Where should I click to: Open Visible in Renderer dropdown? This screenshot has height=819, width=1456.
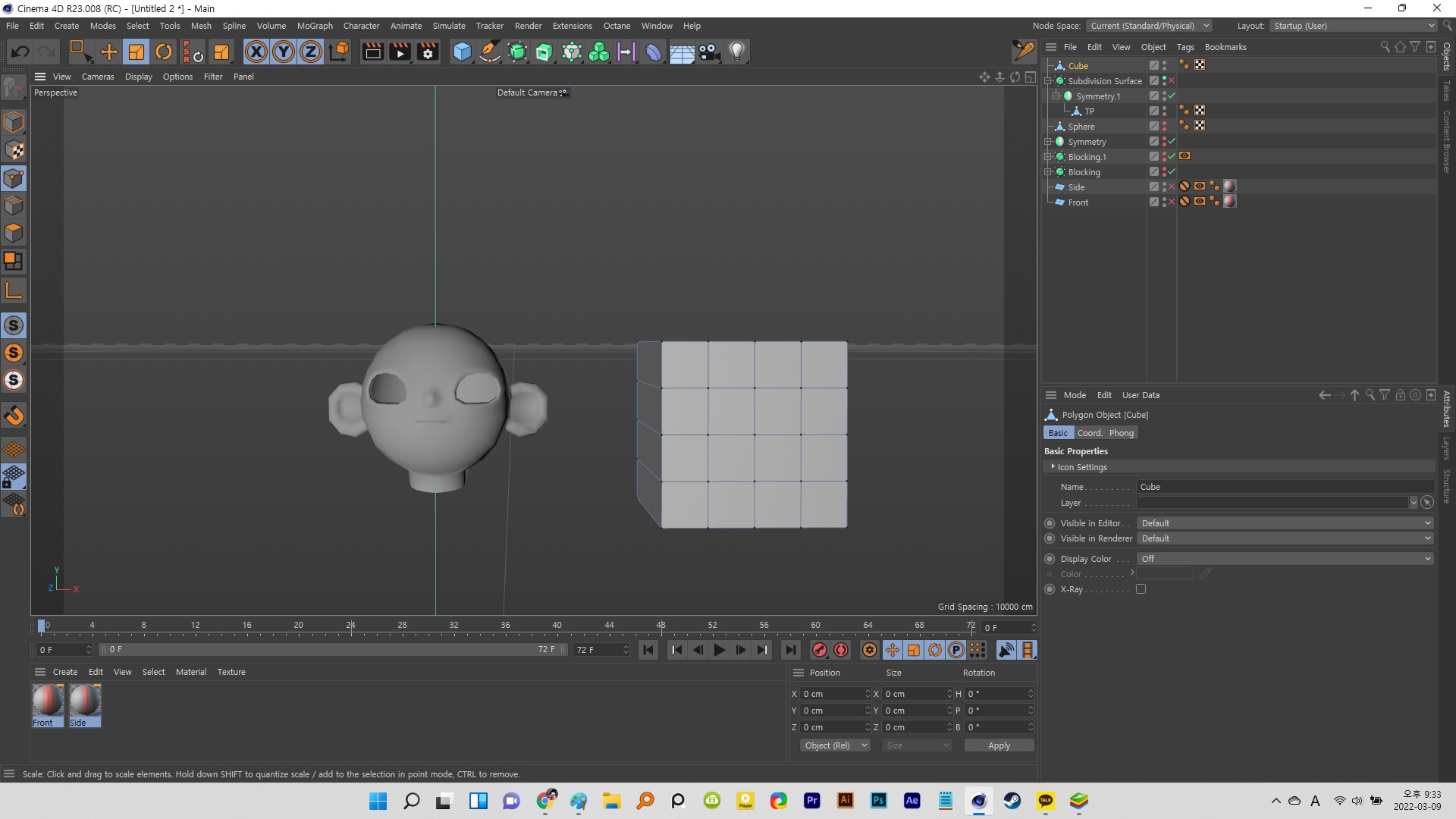[x=1285, y=538]
